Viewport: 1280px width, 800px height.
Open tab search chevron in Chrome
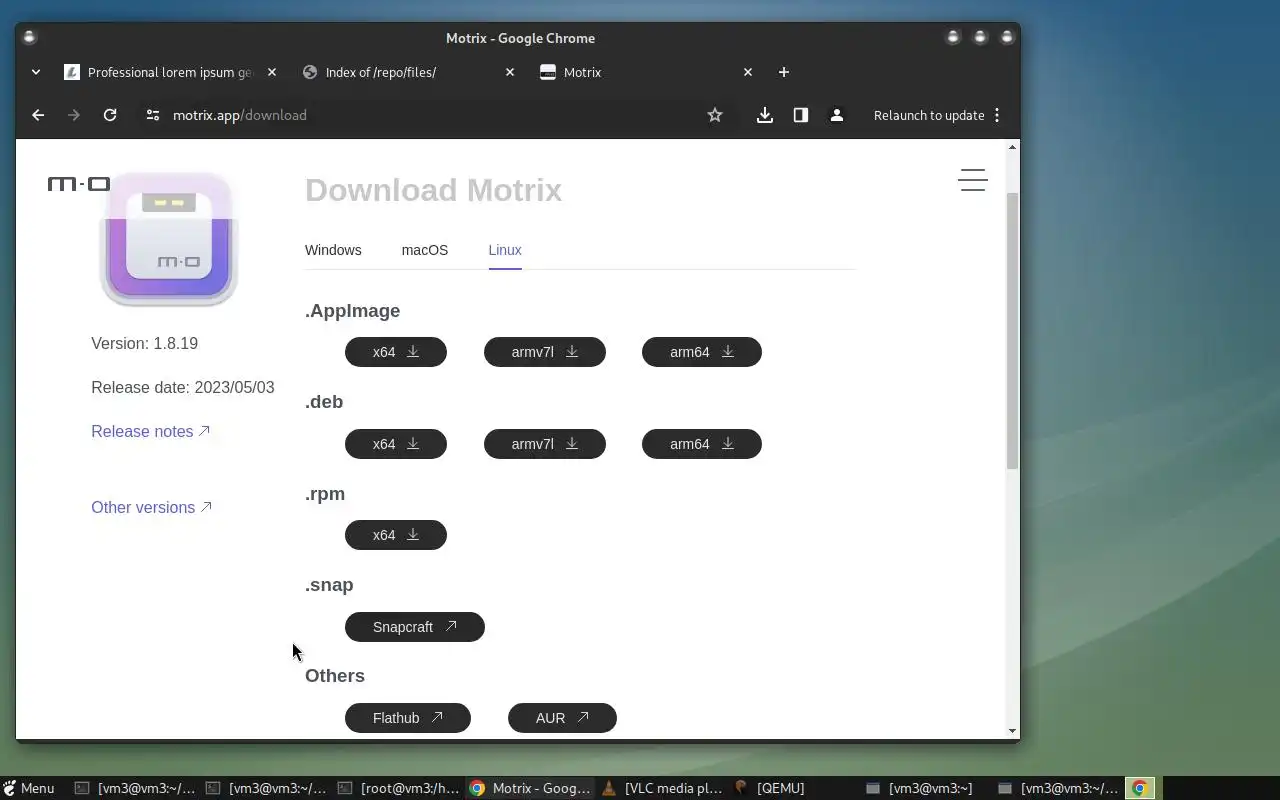36,72
